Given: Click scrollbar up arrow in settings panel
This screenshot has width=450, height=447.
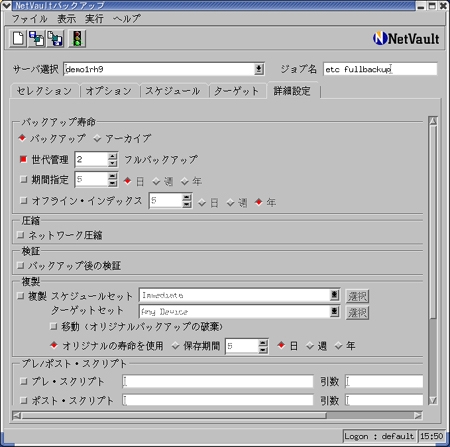Looking at the screenshot, I should [x=433, y=121].
